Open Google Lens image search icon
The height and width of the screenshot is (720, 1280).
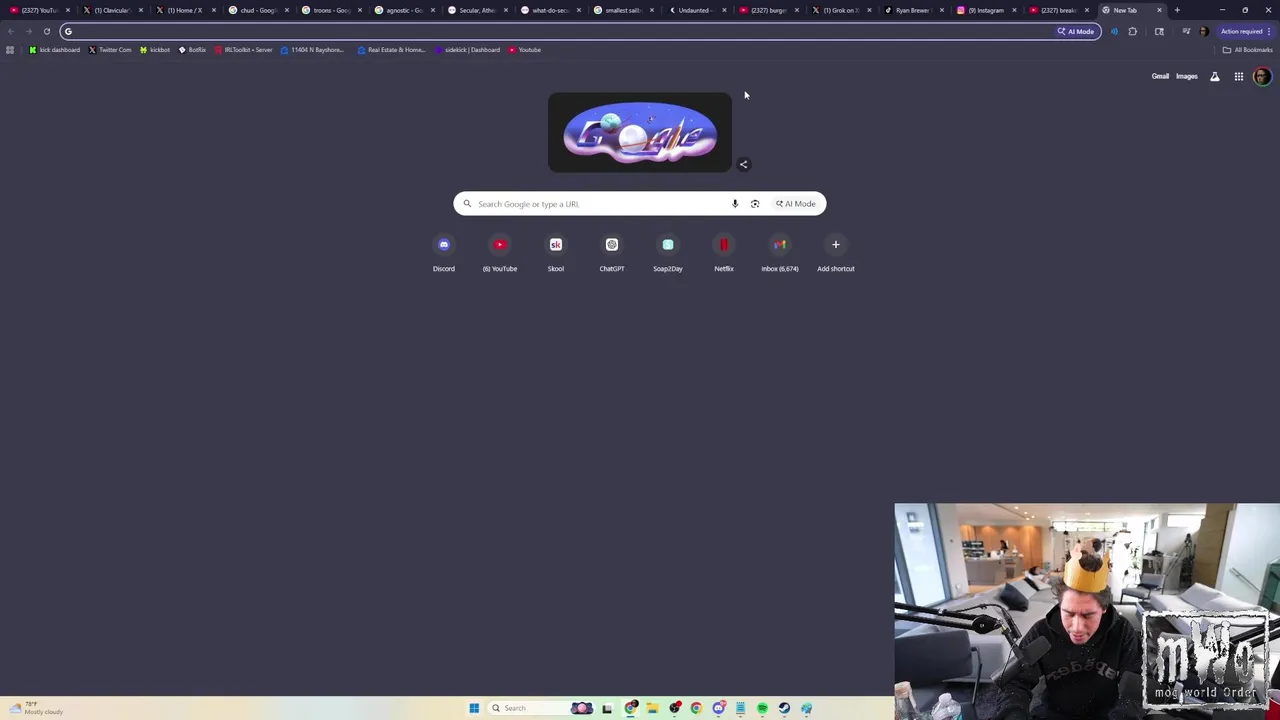(755, 204)
